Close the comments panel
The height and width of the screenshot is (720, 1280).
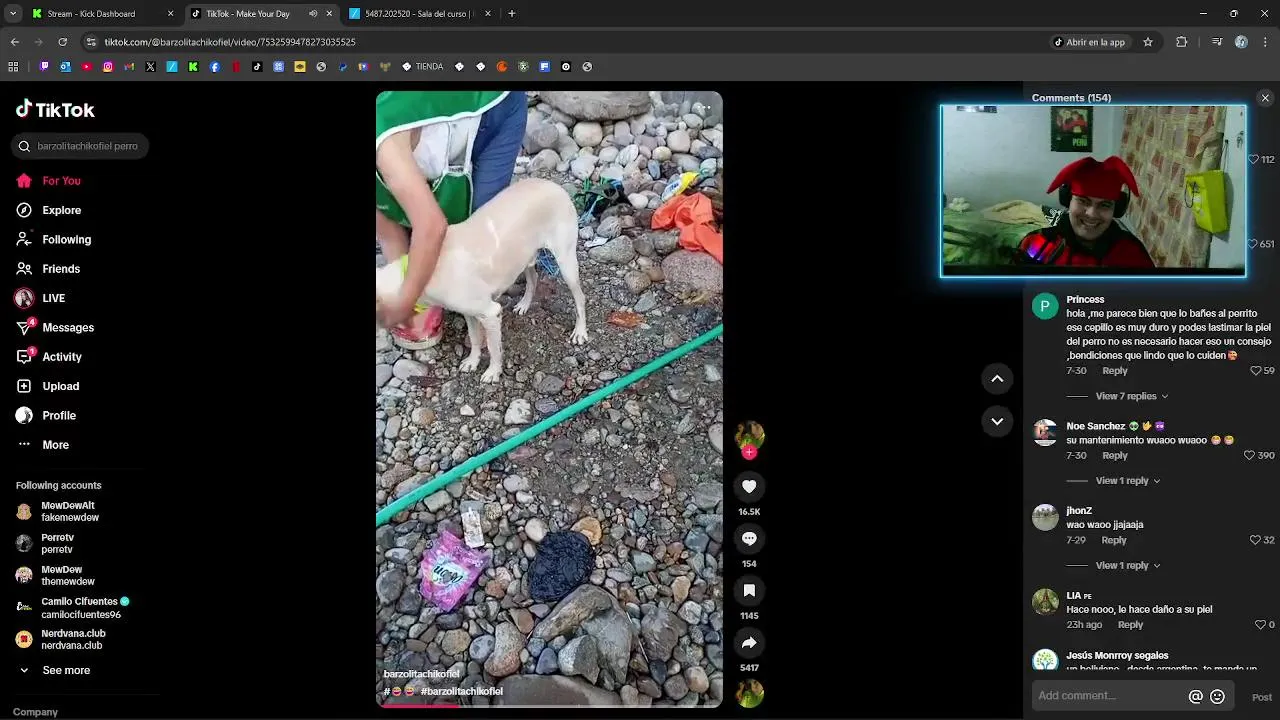1265,98
